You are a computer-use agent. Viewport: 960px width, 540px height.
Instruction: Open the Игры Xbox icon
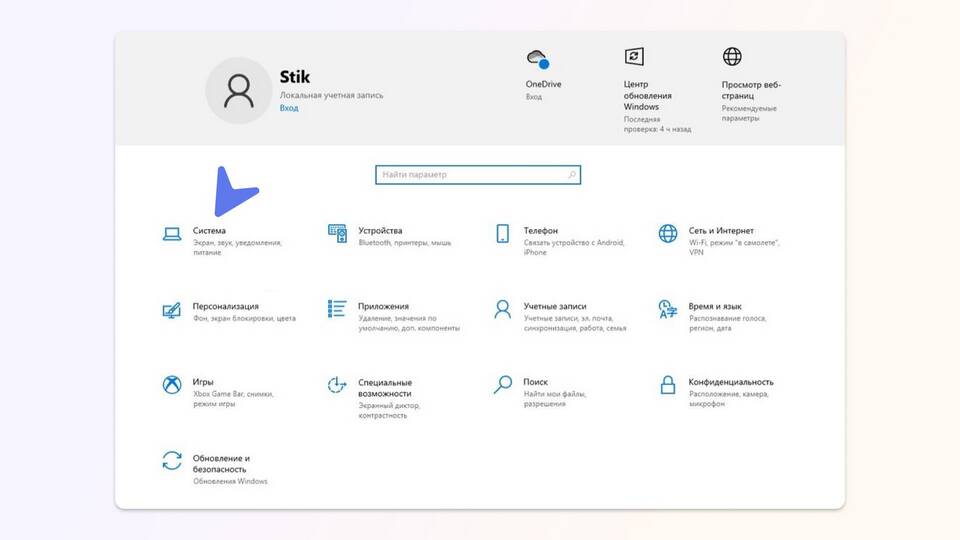172,385
